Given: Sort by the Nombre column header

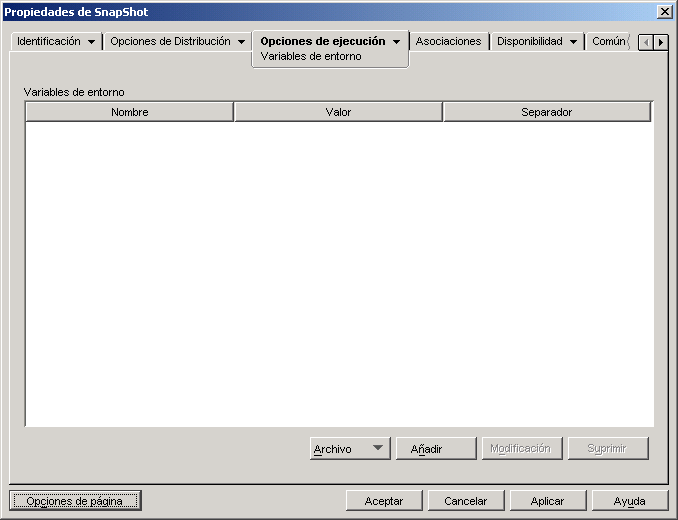Looking at the screenshot, I should (x=130, y=112).
